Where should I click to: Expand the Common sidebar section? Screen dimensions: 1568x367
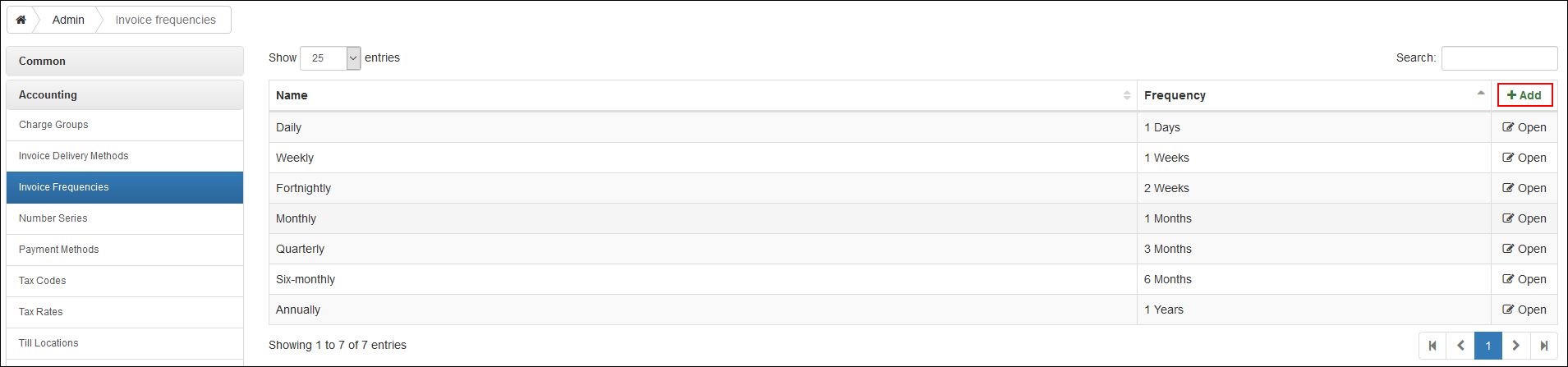(125, 61)
